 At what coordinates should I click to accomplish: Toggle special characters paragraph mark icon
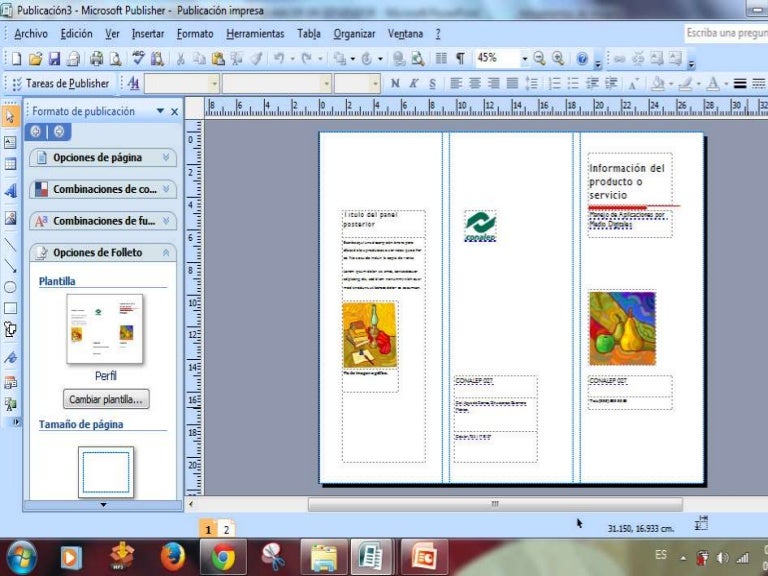pos(460,58)
